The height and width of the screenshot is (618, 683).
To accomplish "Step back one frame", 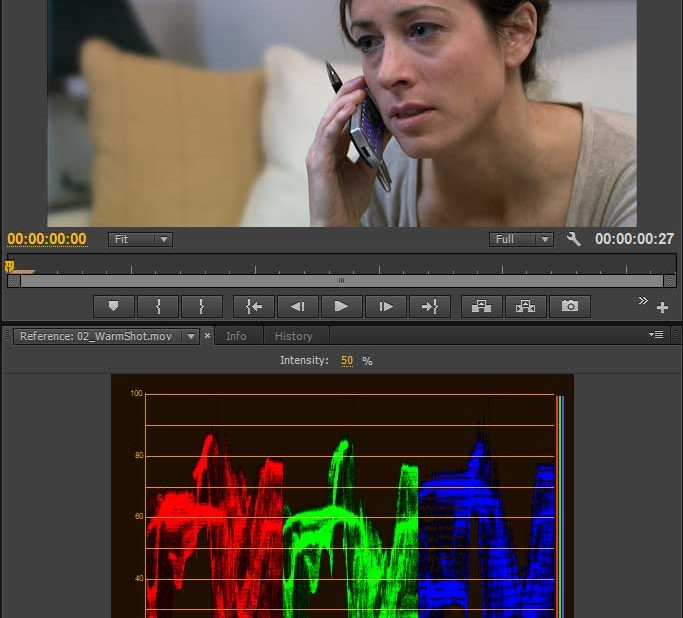I will 298,307.
